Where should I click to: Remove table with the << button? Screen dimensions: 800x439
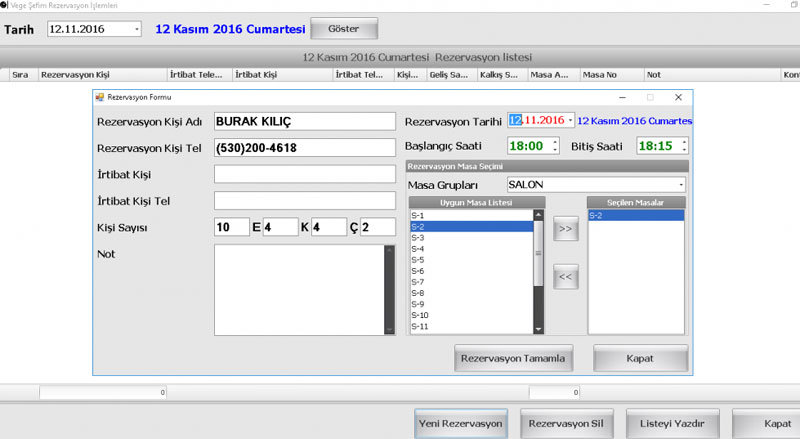565,277
